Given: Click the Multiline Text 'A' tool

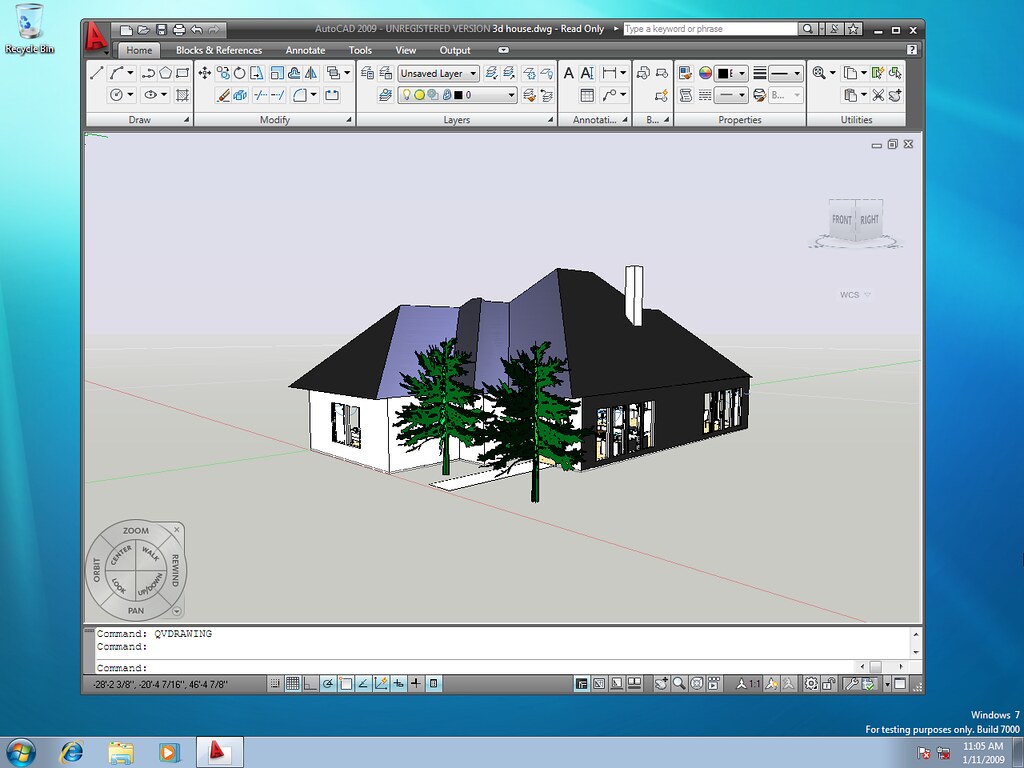Looking at the screenshot, I should click(x=569, y=73).
